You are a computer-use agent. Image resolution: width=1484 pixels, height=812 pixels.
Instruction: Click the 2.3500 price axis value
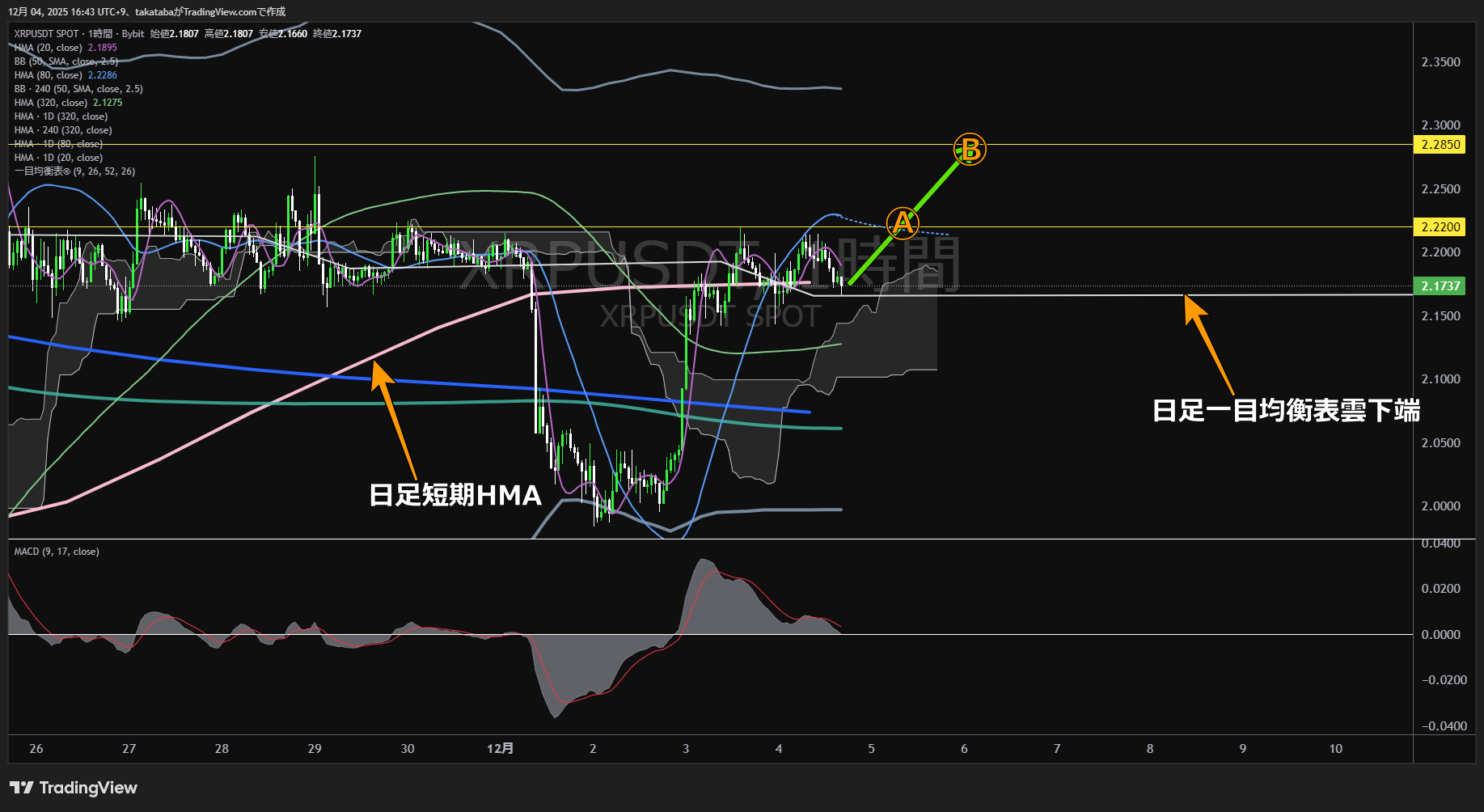click(1440, 62)
